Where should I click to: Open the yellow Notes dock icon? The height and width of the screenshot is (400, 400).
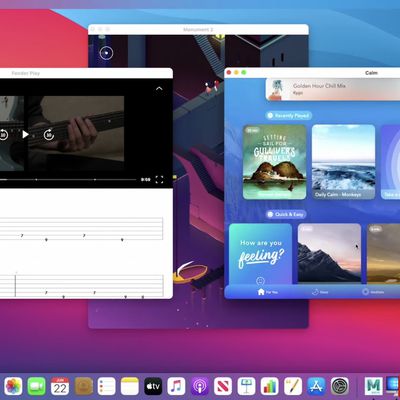pos(130,386)
